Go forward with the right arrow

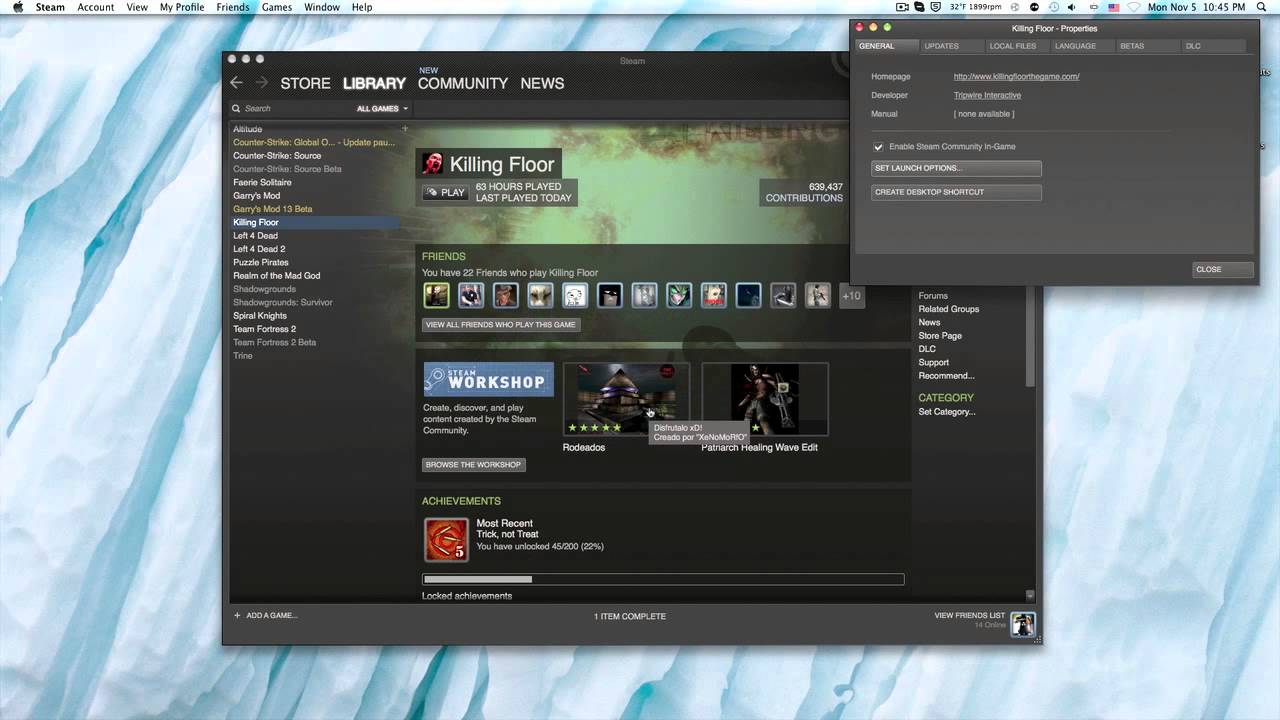(x=262, y=83)
